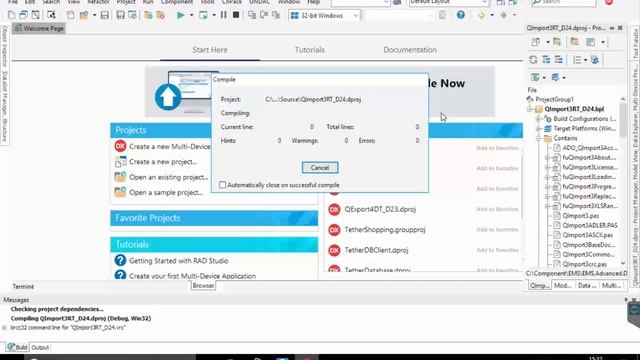This screenshot has height=360, width=640.
Task: Click the Remove file from project icon
Action: [160, 16]
